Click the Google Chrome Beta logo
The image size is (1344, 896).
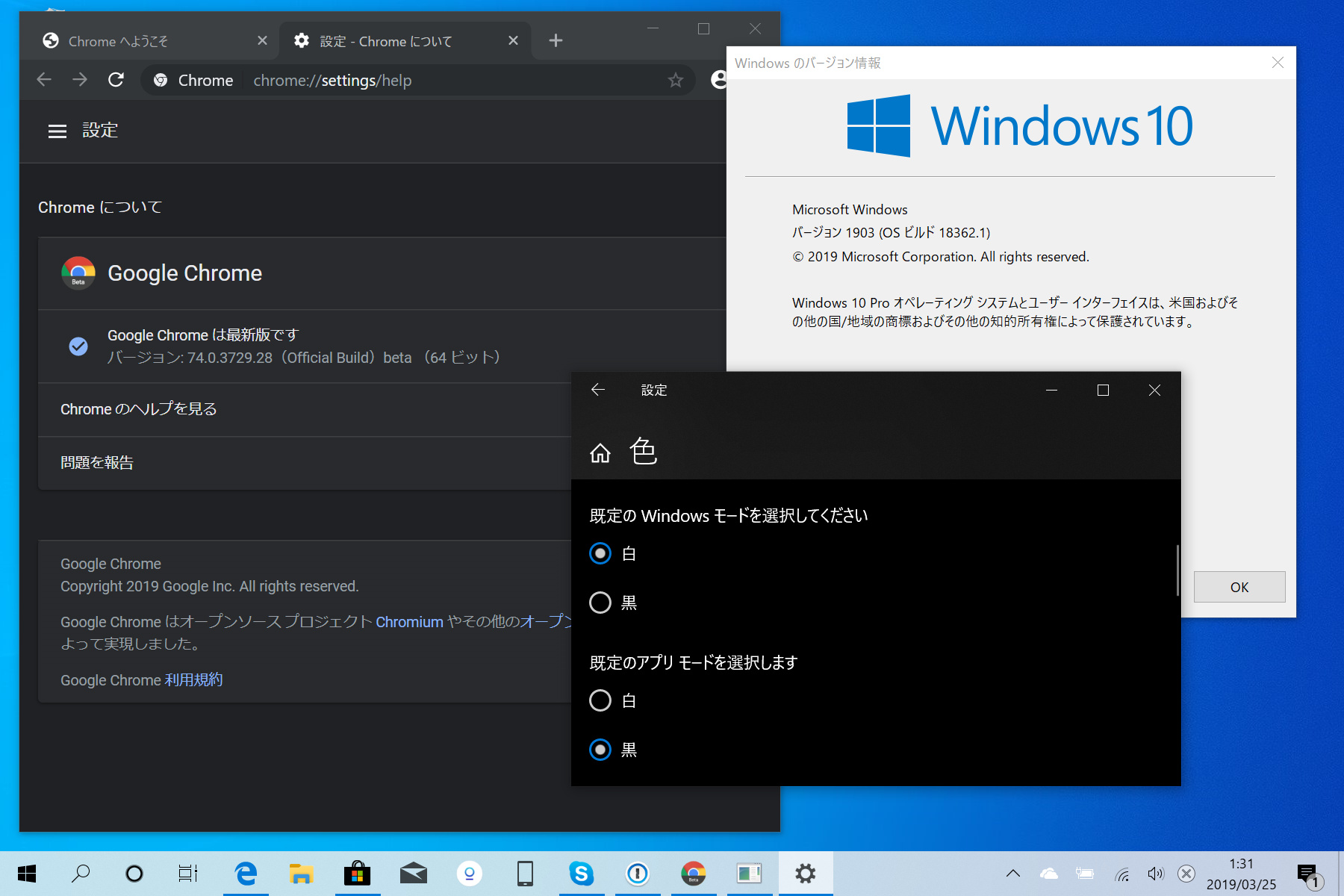(x=78, y=273)
